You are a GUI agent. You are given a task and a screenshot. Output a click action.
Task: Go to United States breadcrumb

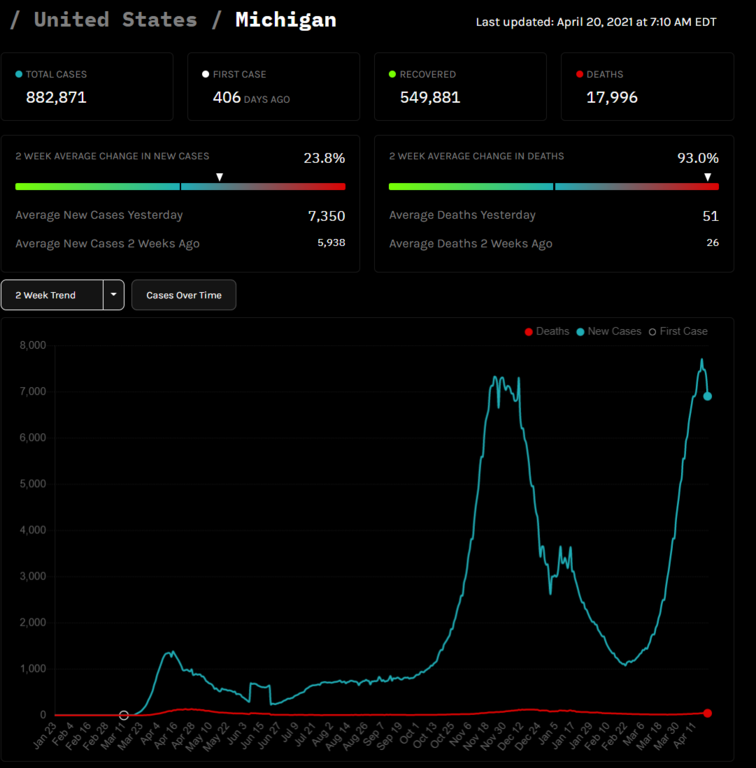pyautogui.click(x=115, y=20)
